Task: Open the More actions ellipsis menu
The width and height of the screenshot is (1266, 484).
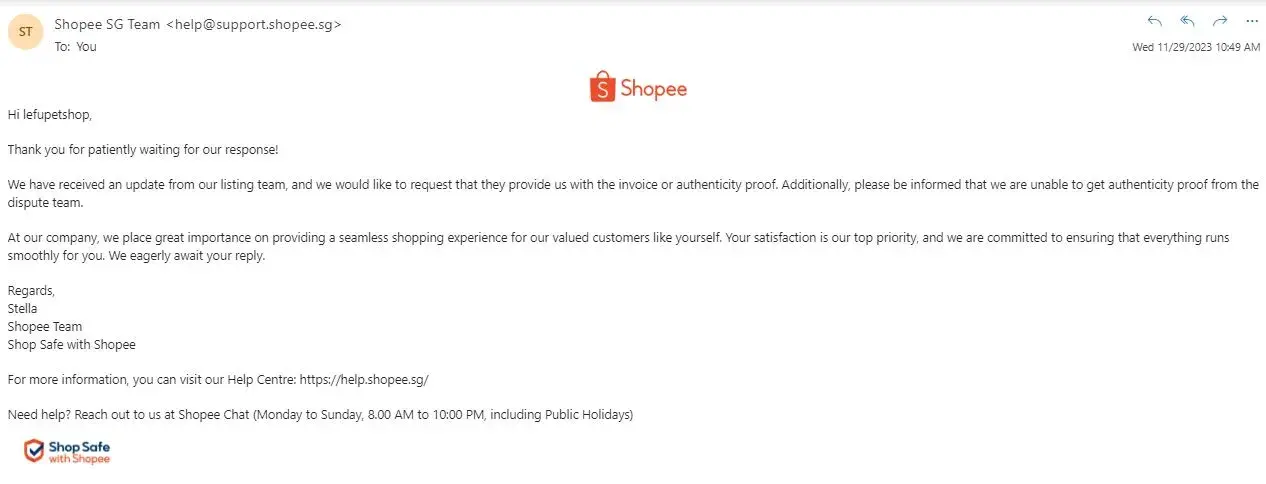Action: pos(1251,21)
